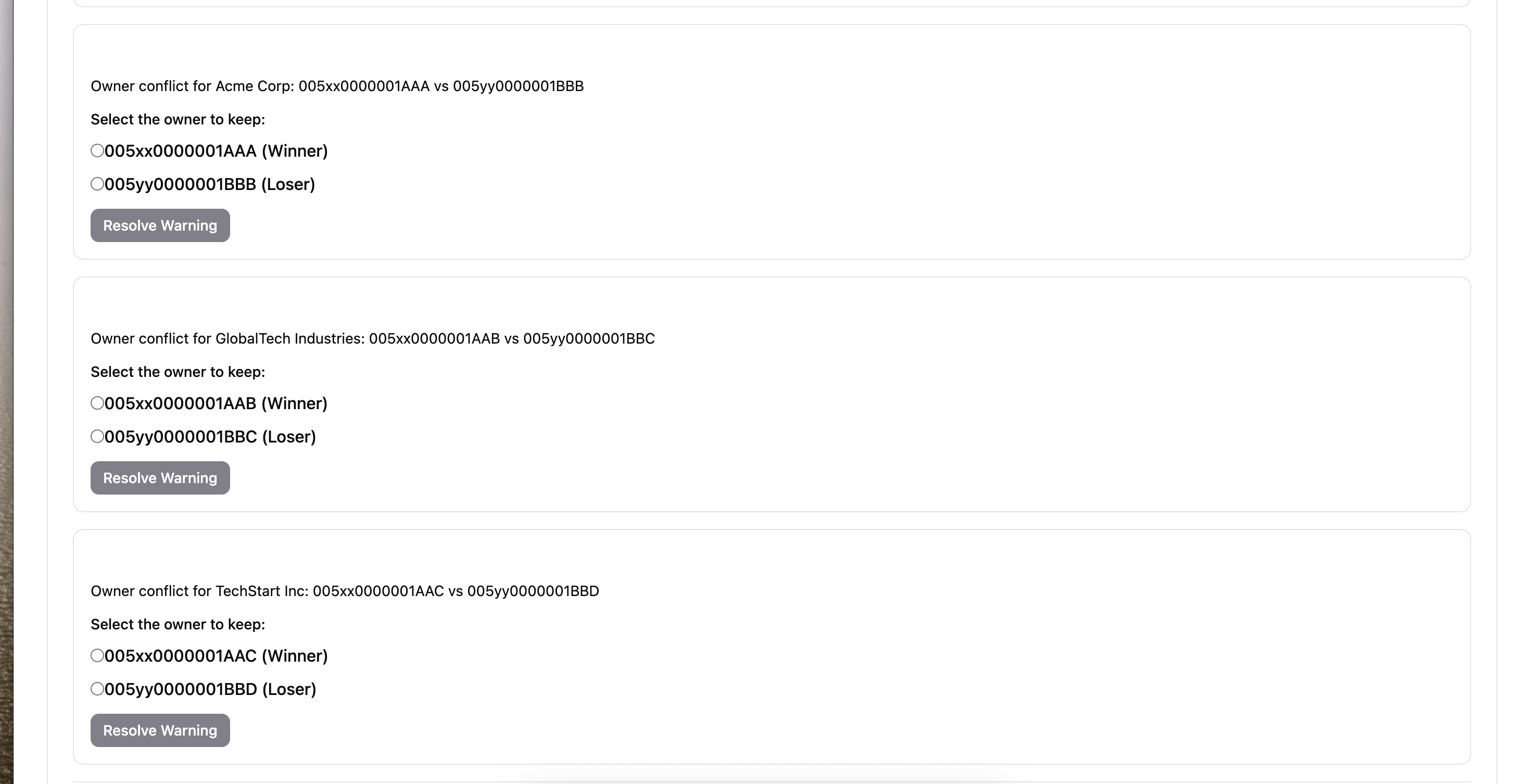This screenshot has width=1516, height=784.
Task: Click the '(Winner)' label text beside 005xx0000001AAA
Action: click(294, 151)
